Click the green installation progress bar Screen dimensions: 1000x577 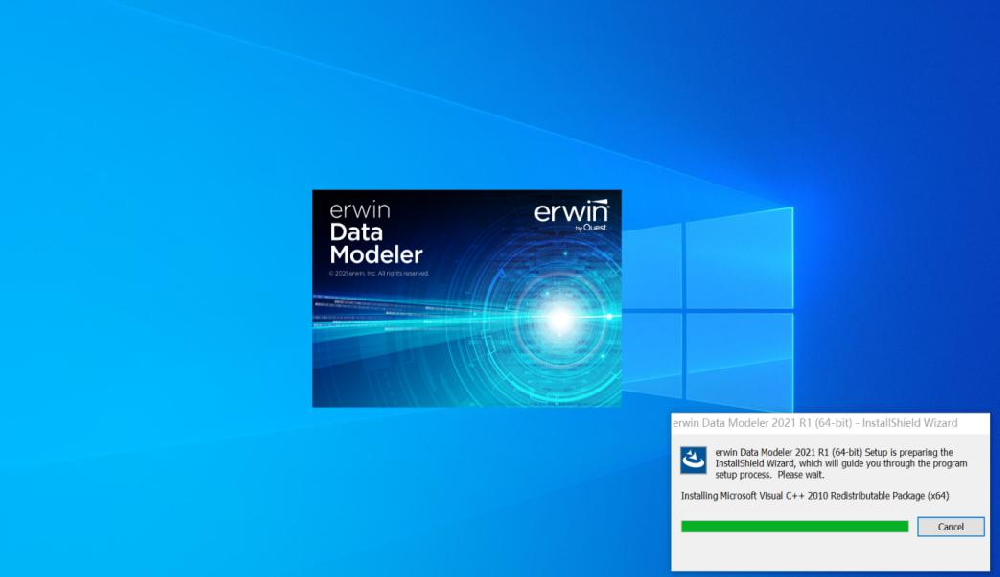795,526
